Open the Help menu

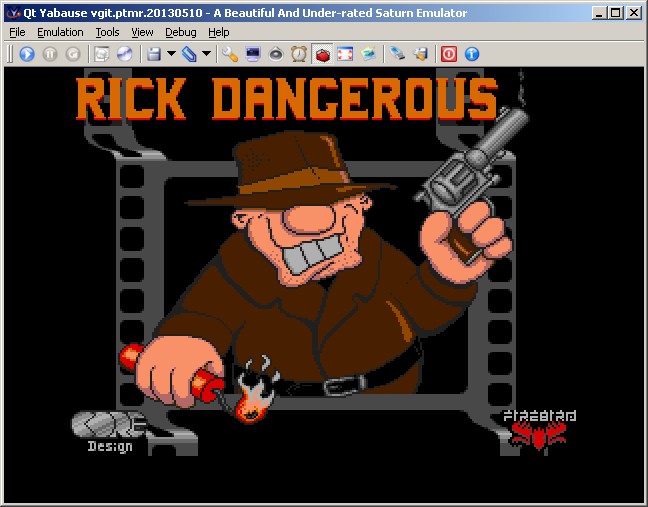pyautogui.click(x=219, y=32)
